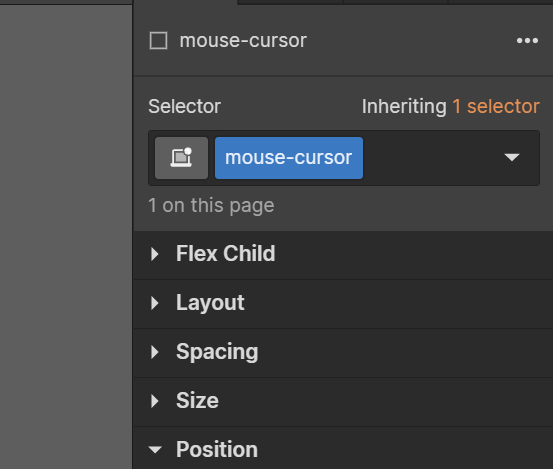Expand the Spacing section title
Viewport: 553px width, 469px height.
coord(217,352)
